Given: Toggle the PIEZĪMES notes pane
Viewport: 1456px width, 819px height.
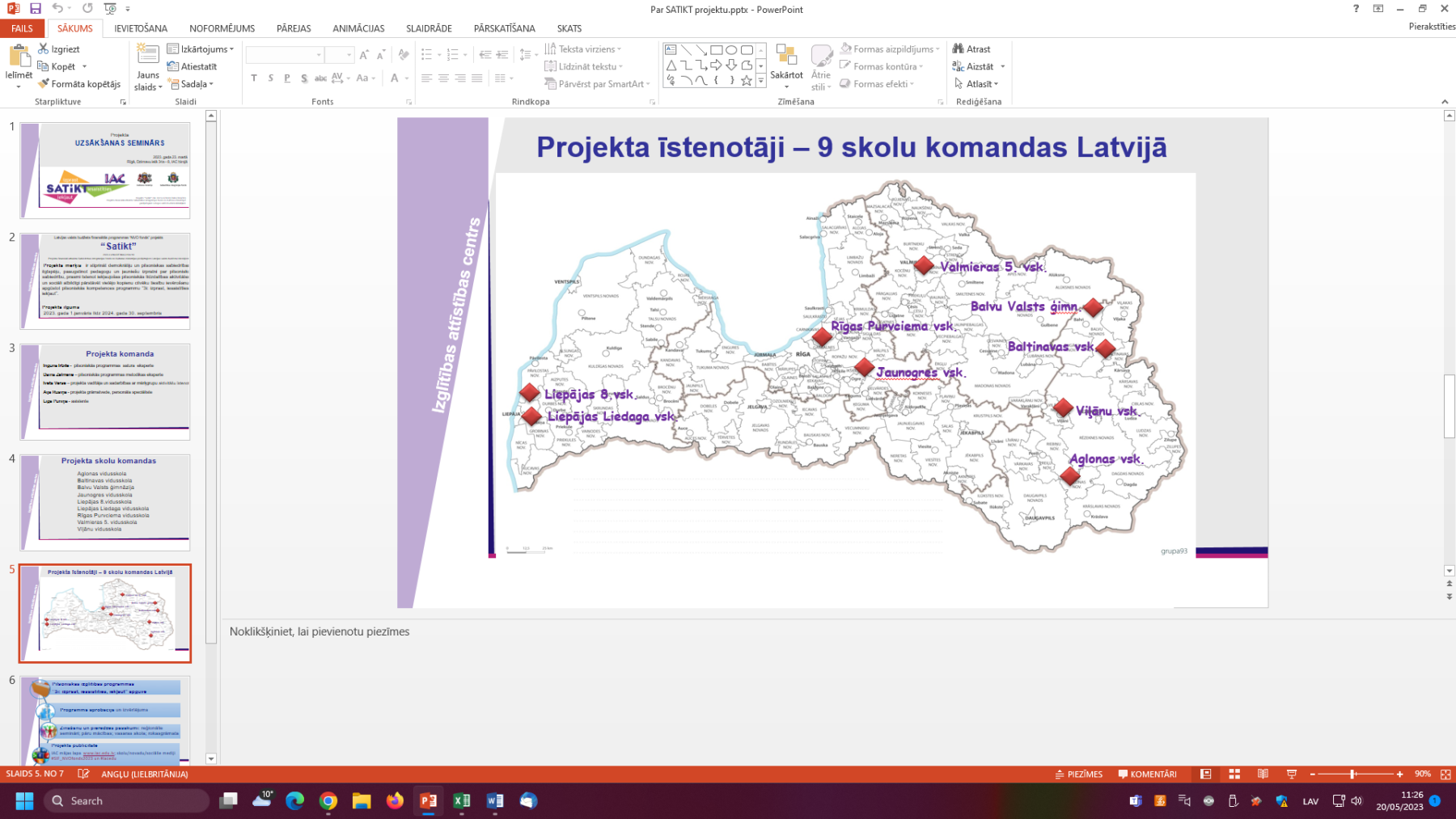Looking at the screenshot, I should click(1079, 775).
